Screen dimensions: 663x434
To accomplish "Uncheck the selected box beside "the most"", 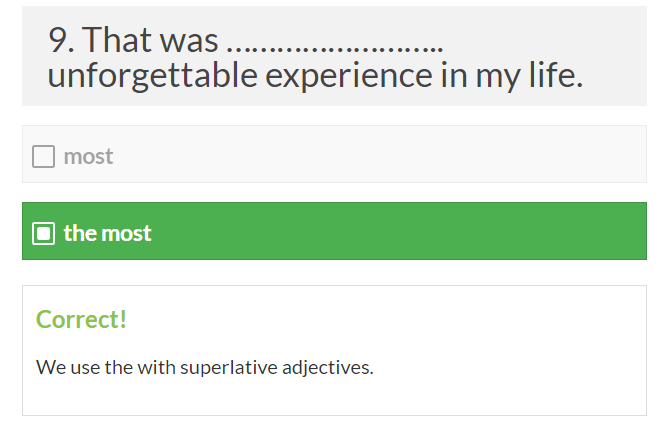I will click(x=43, y=233).
